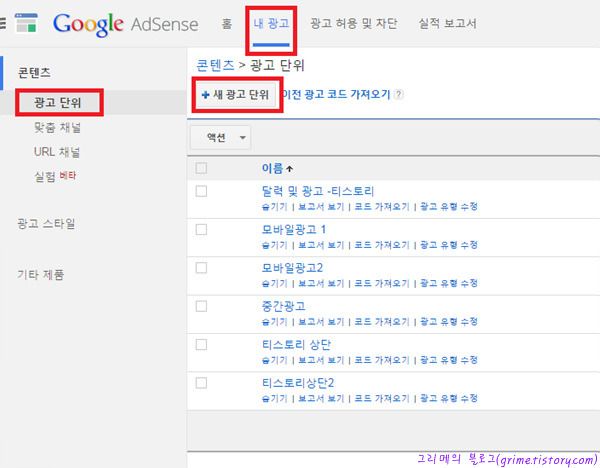Screen dimensions: 600x468
Task: Click 보고서 보기 under 티스토리상단2
Action: (x=321, y=398)
